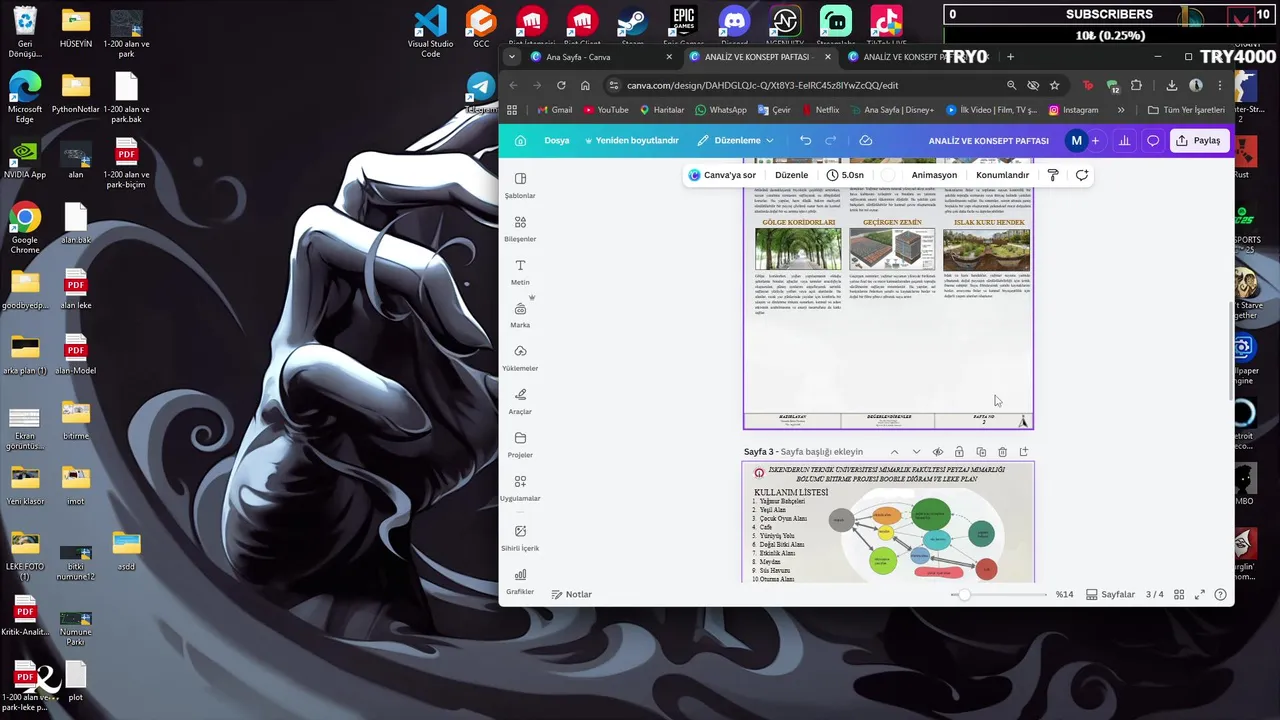Hide page Sayfa 3 with the eye icon

click(x=938, y=452)
